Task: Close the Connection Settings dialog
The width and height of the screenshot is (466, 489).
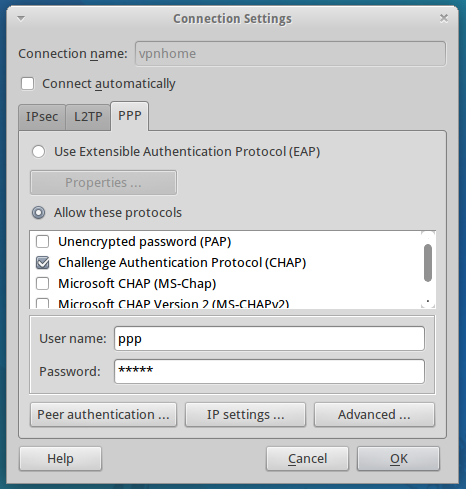Action: [444, 18]
